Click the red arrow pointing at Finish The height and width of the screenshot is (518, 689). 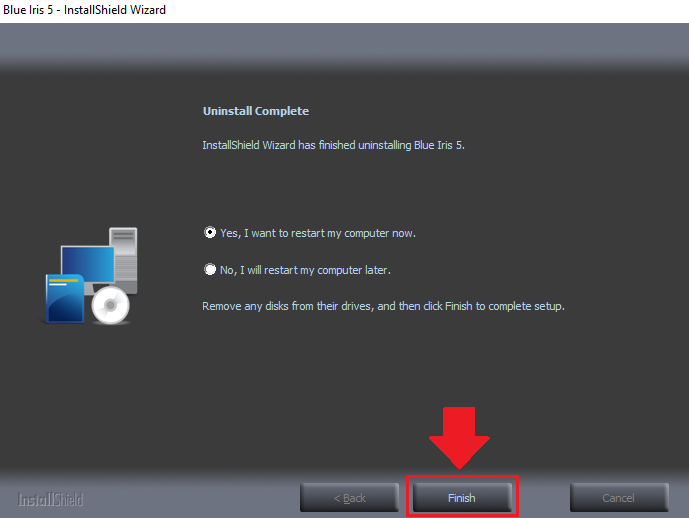(x=459, y=437)
